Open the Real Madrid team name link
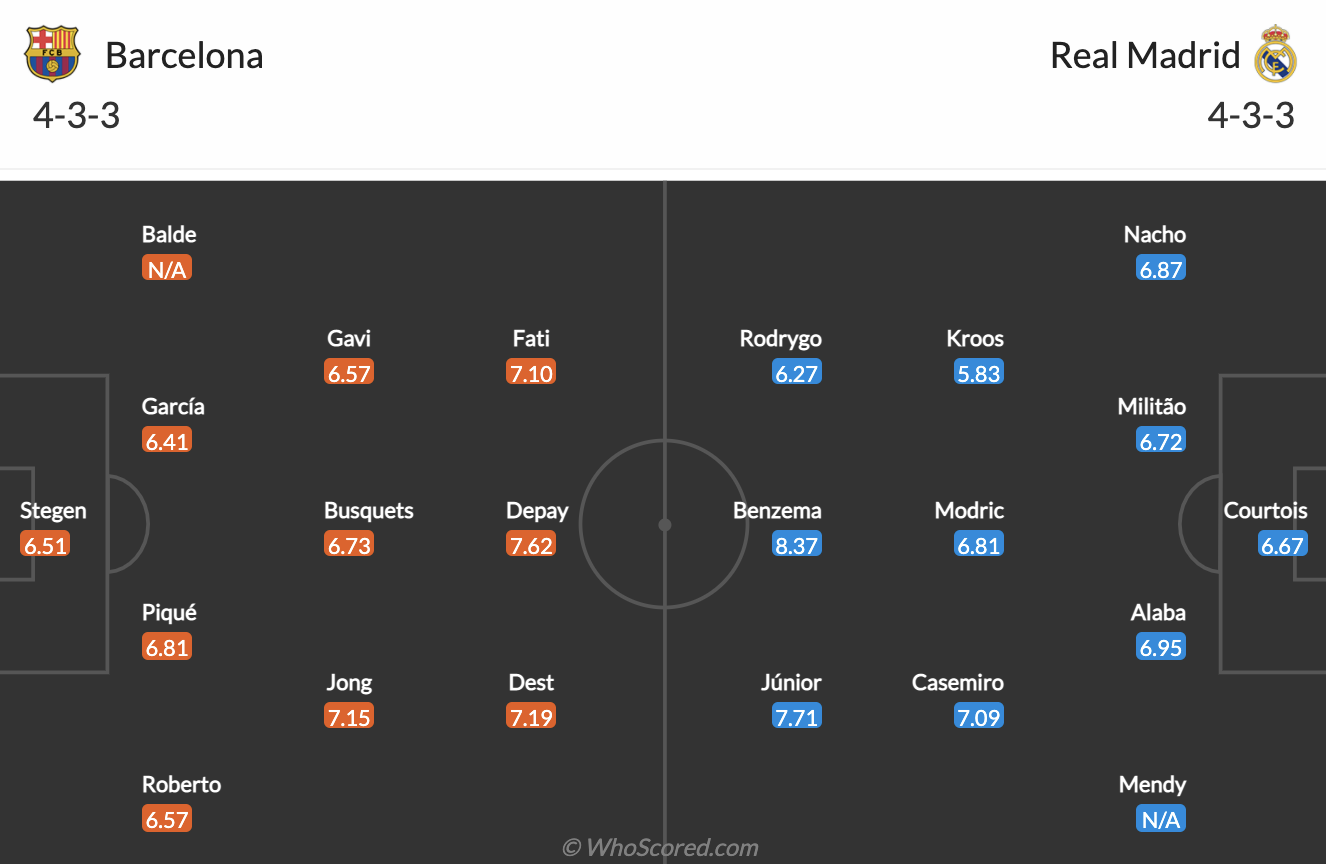This screenshot has height=864, width=1326. click(x=1144, y=55)
